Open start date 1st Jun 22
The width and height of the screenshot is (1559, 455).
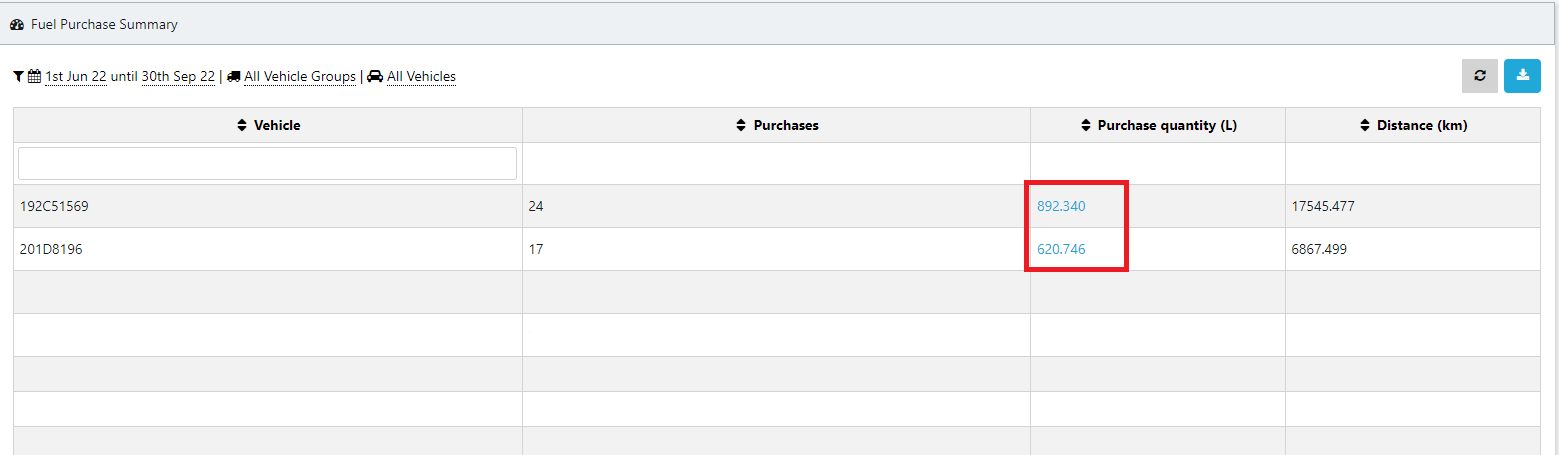pos(76,77)
